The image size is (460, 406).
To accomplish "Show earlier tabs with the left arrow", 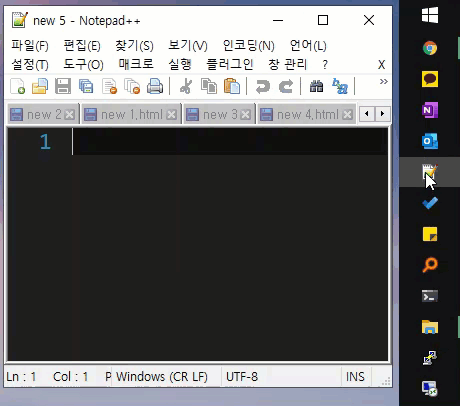I will pos(367,114).
